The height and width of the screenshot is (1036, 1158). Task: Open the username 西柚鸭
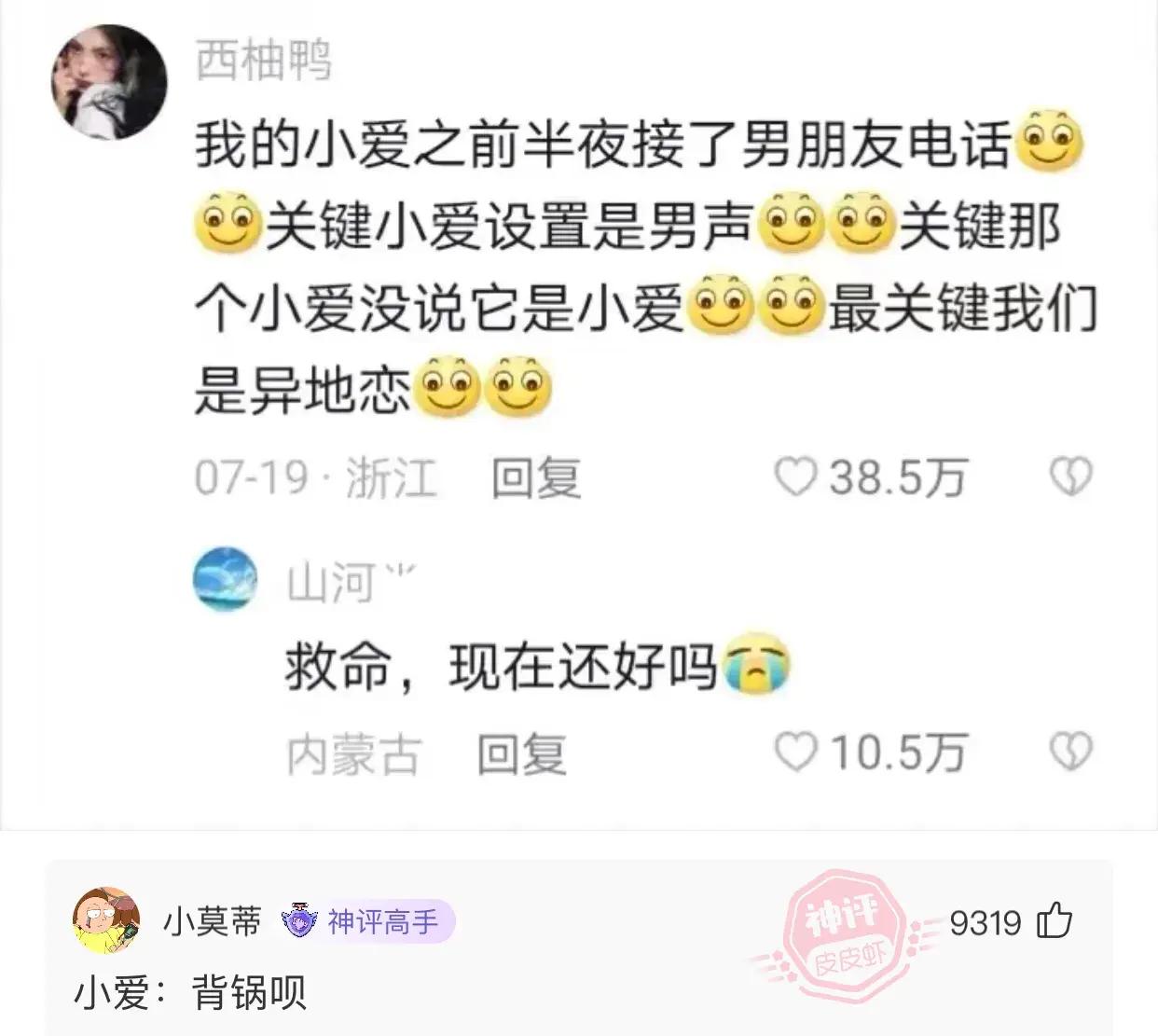[x=264, y=62]
